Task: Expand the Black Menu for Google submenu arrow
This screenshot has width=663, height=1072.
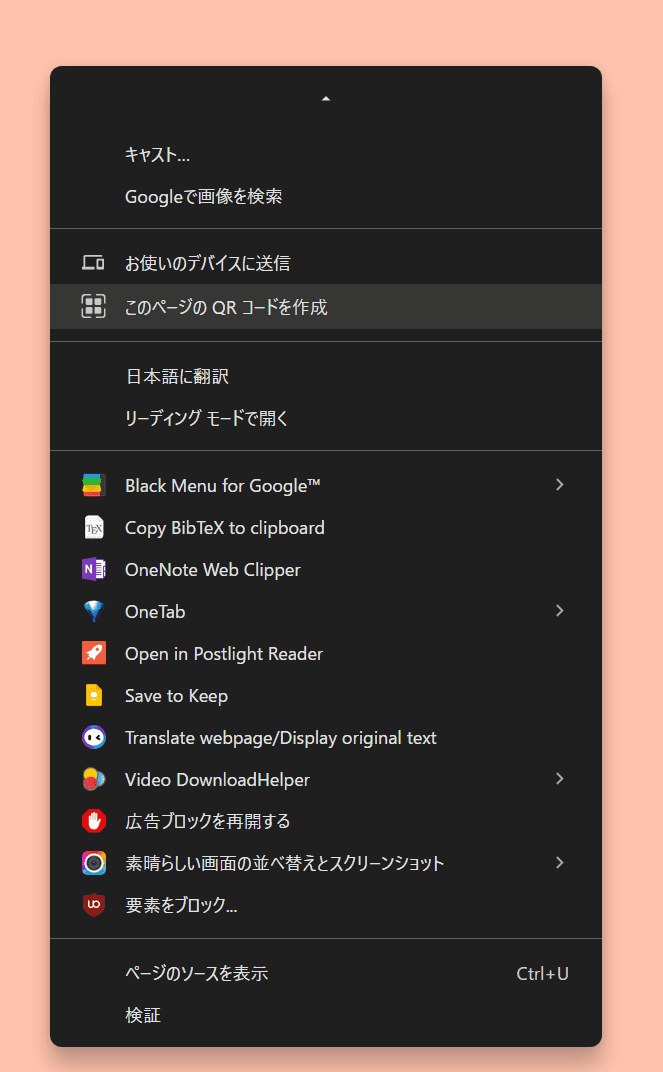Action: click(559, 485)
